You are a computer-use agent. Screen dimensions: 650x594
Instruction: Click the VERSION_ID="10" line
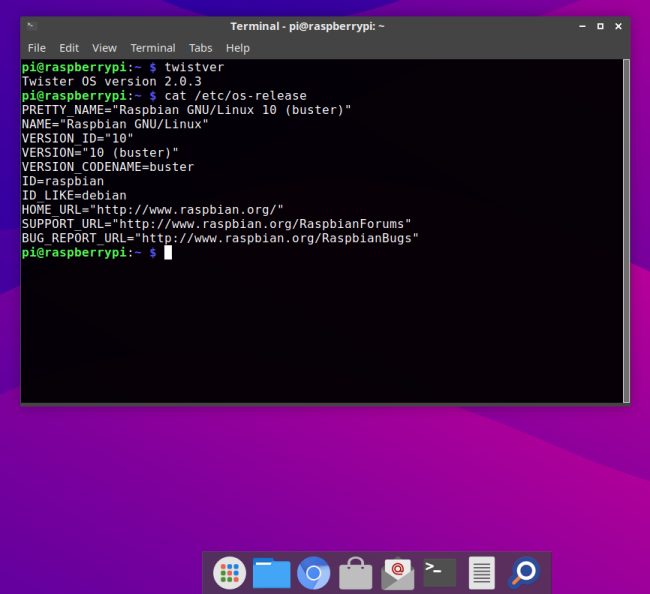tap(78, 138)
